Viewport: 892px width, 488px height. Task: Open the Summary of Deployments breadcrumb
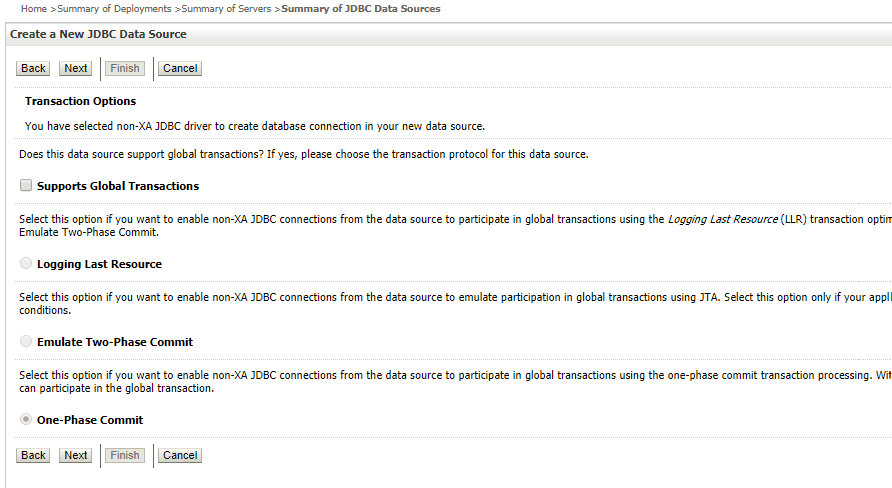click(114, 9)
